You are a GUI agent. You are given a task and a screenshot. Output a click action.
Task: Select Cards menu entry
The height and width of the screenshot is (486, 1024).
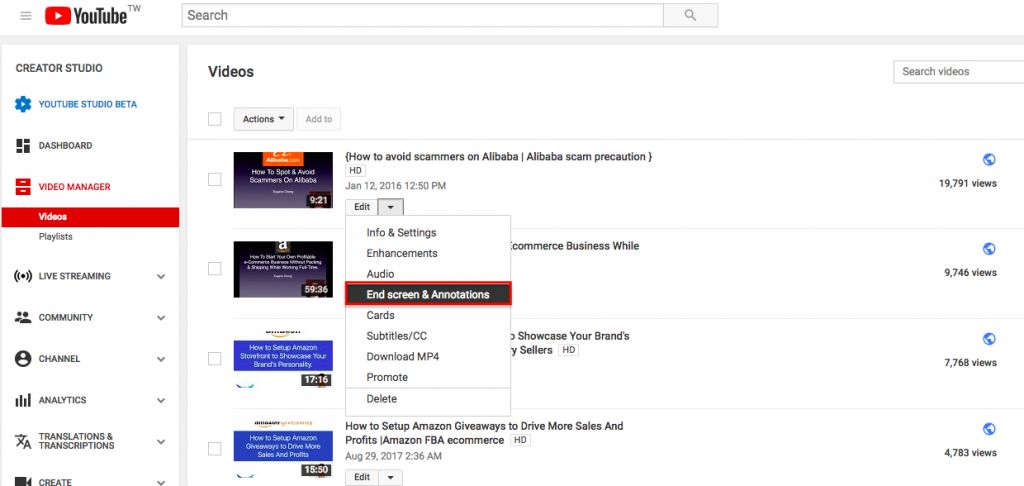pyautogui.click(x=428, y=316)
